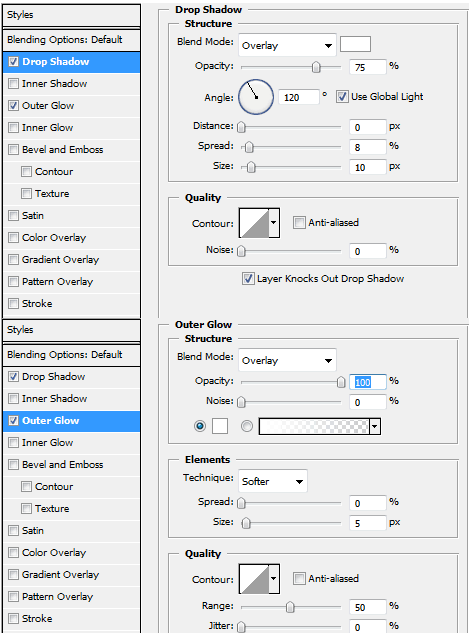Viewport: 470px width, 635px height.
Task: Click the Drop Shadow color swatch
Action: [355, 44]
